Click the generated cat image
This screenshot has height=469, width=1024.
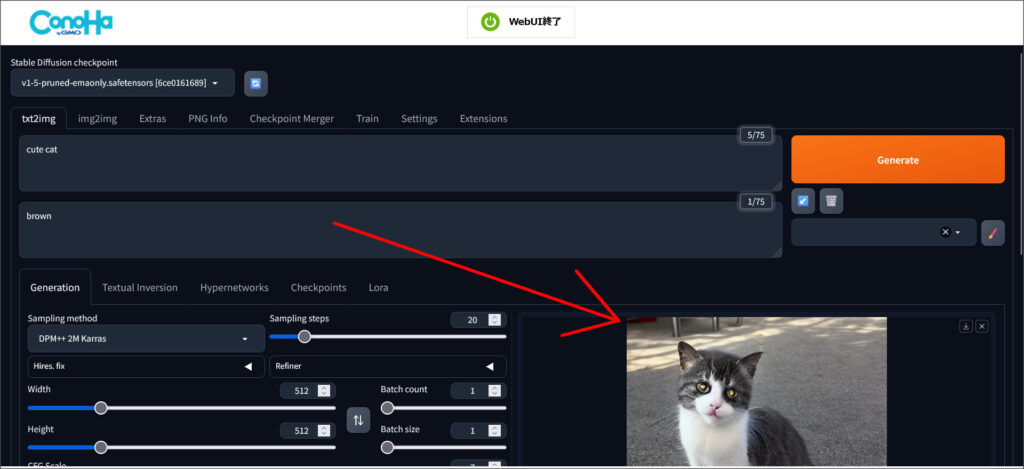click(756, 391)
